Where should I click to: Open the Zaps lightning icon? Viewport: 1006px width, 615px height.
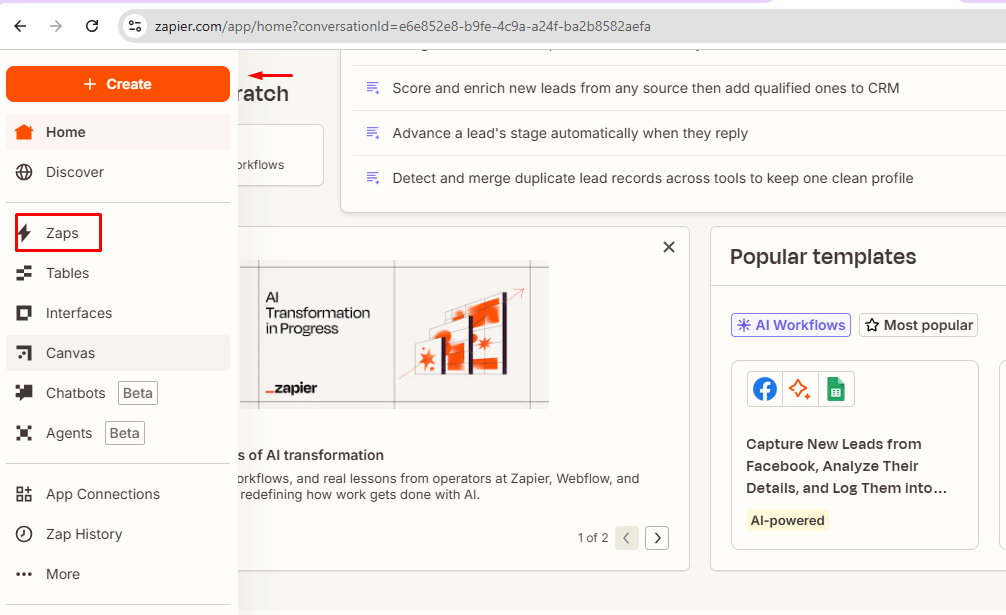pos(25,234)
